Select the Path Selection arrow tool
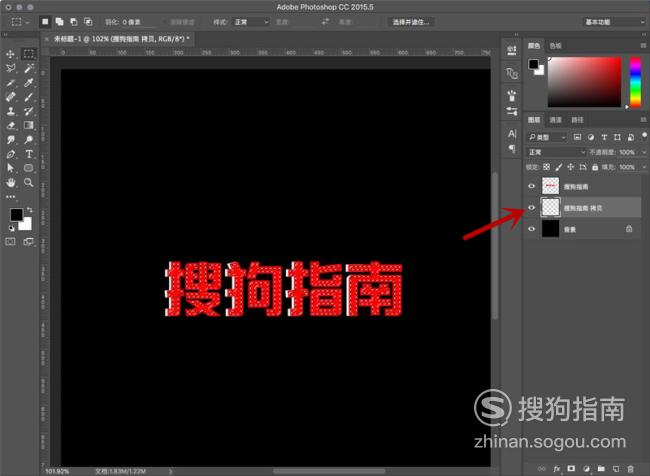This screenshot has width=650, height=476. [10, 168]
